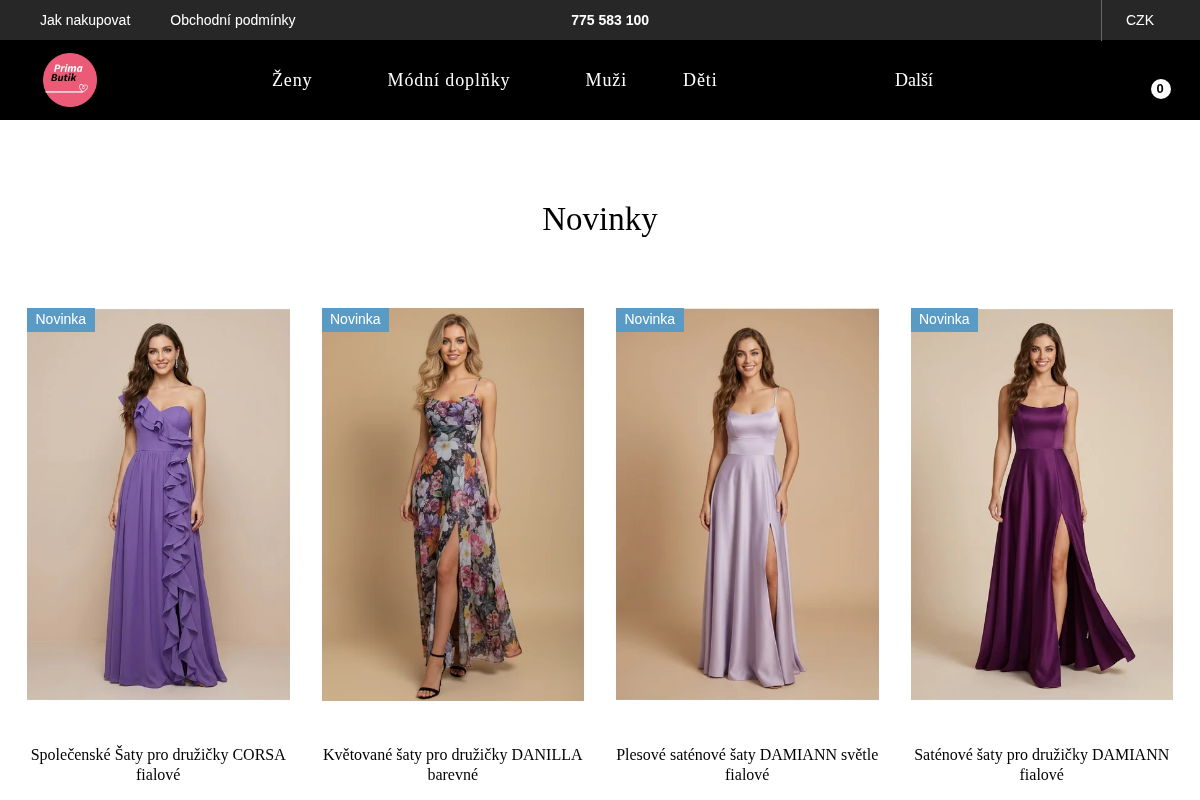View the purple ruffled CORSA dress photo

click(158, 504)
